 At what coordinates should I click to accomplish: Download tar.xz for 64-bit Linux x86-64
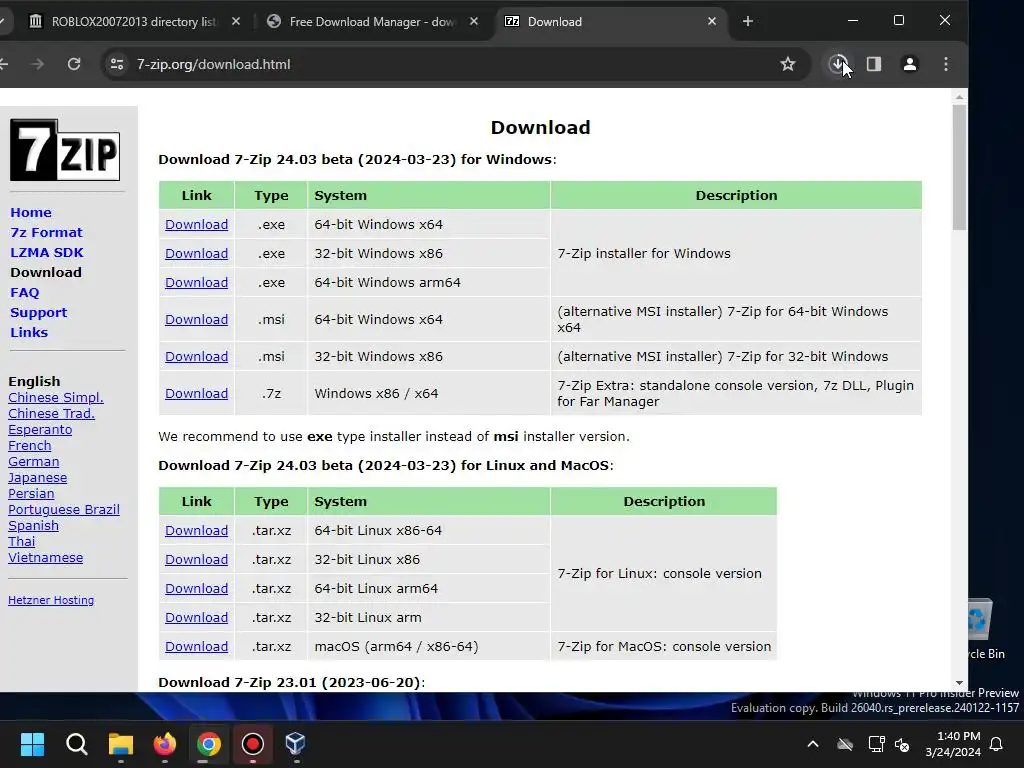coord(197,530)
